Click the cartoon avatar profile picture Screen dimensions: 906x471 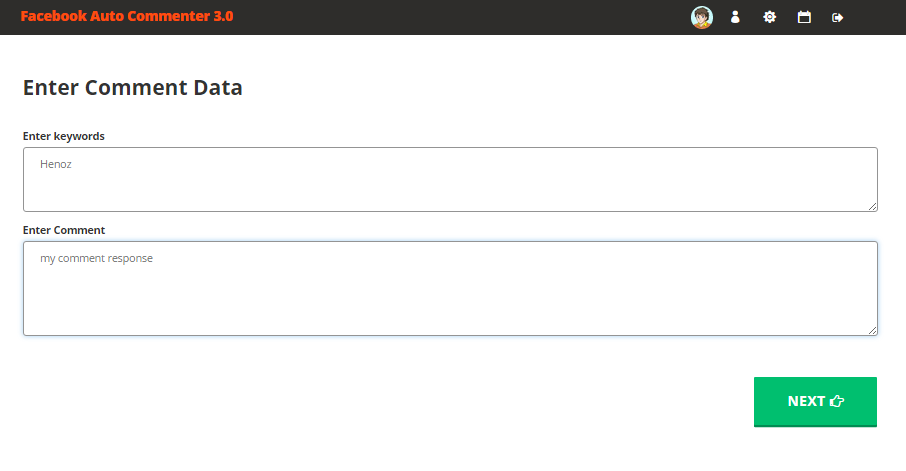(x=702, y=17)
